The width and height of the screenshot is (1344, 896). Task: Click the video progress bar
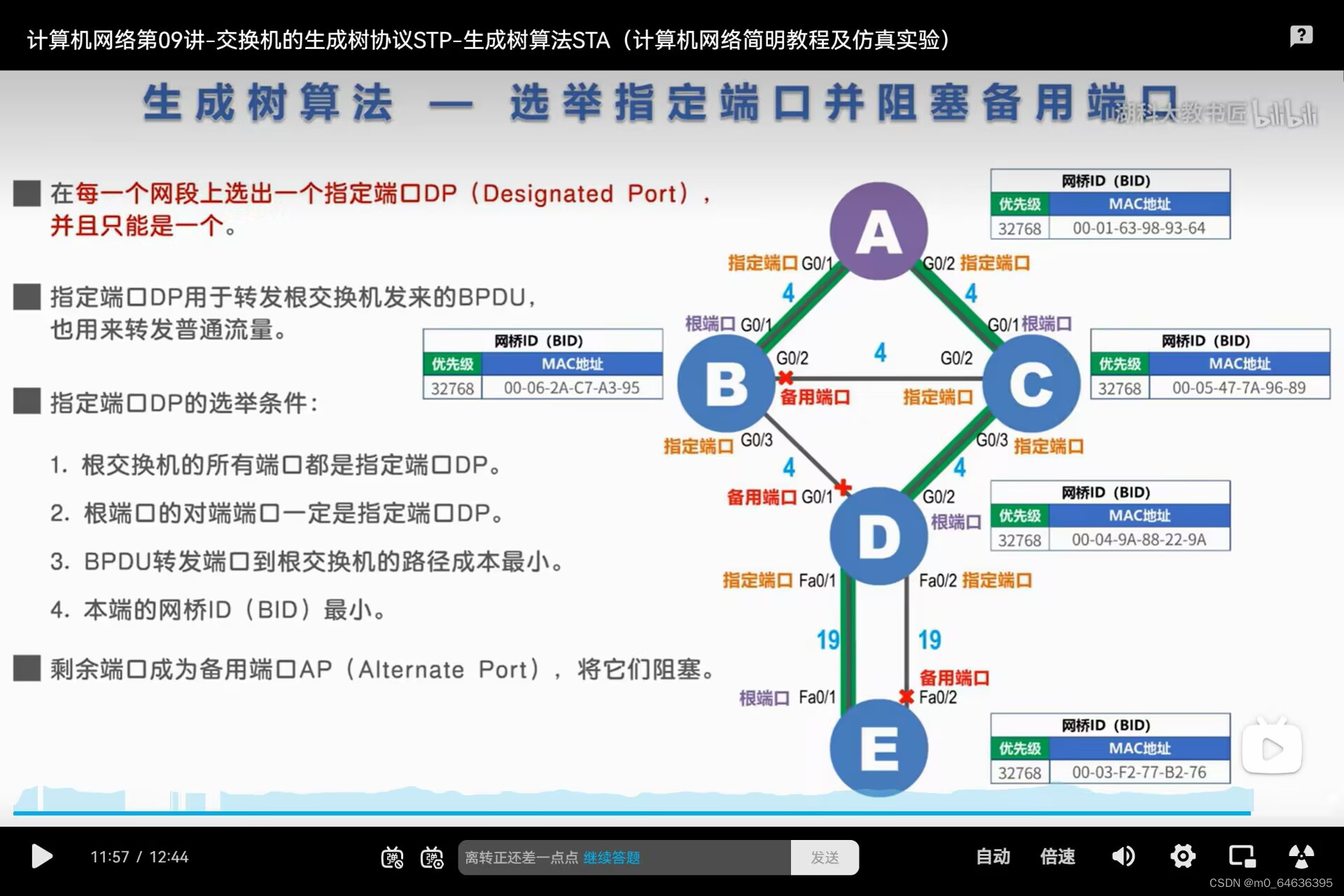[x=631, y=813]
